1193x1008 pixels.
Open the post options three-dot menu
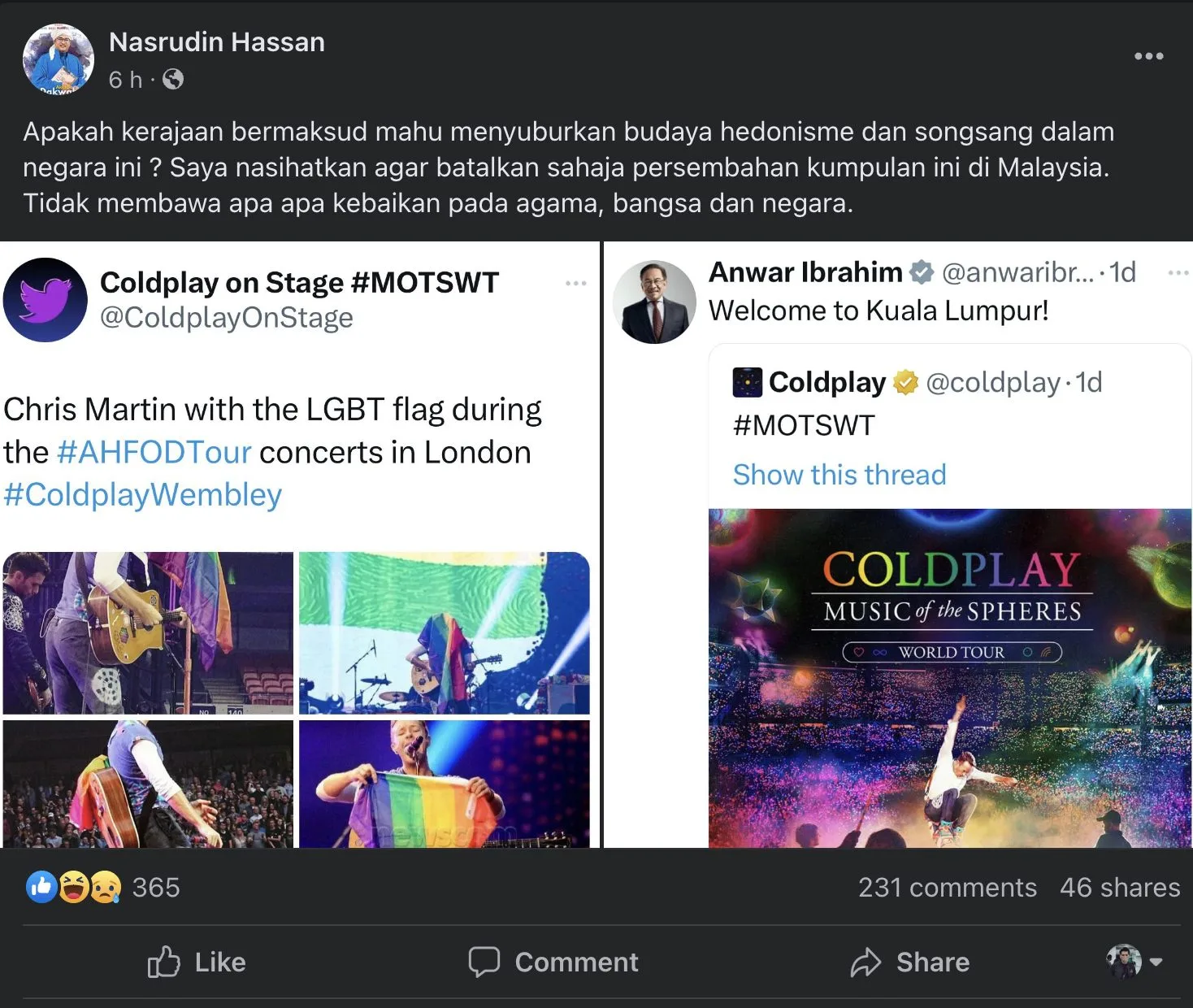(x=1148, y=56)
